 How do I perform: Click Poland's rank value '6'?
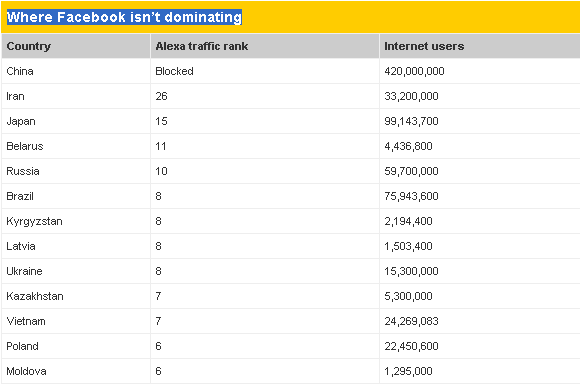[x=158, y=346]
